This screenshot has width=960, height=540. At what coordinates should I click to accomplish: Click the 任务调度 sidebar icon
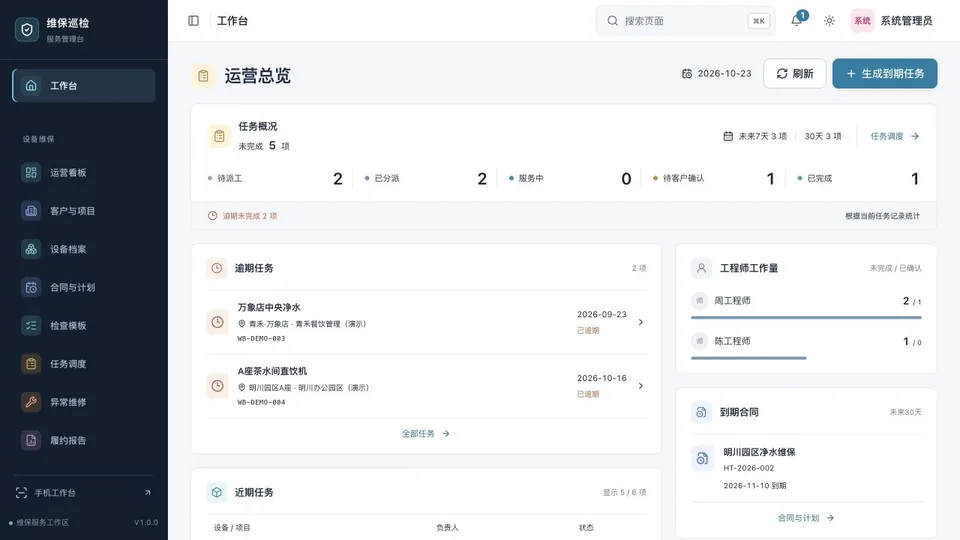(31, 364)
